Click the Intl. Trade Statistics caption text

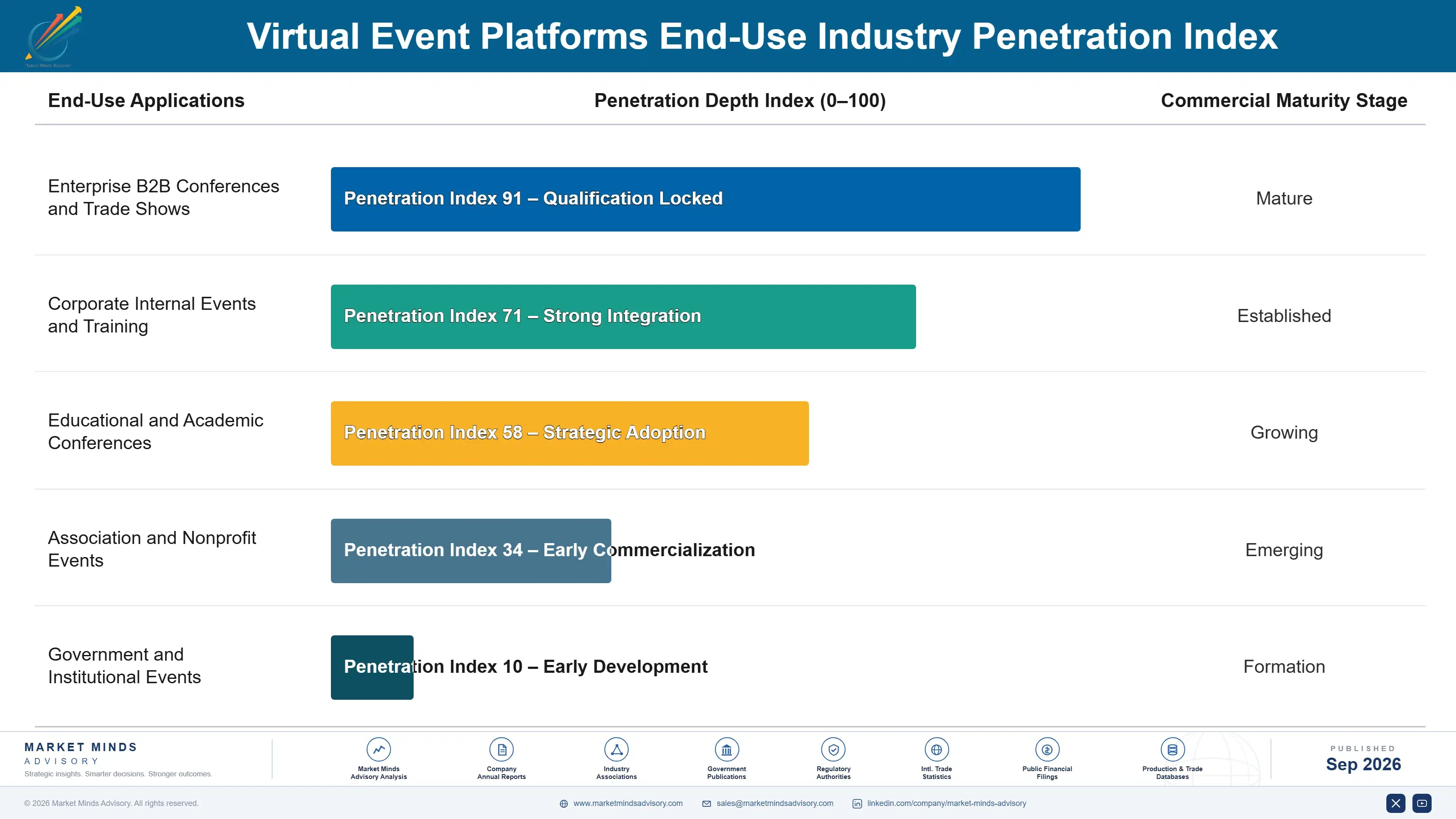(x=937, y=773)
